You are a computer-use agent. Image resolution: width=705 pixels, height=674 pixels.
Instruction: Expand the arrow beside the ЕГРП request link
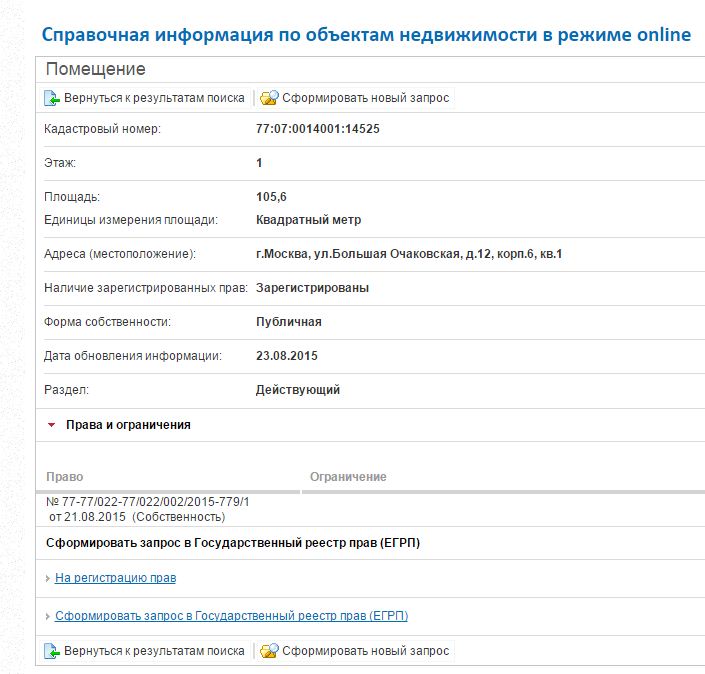48,617
